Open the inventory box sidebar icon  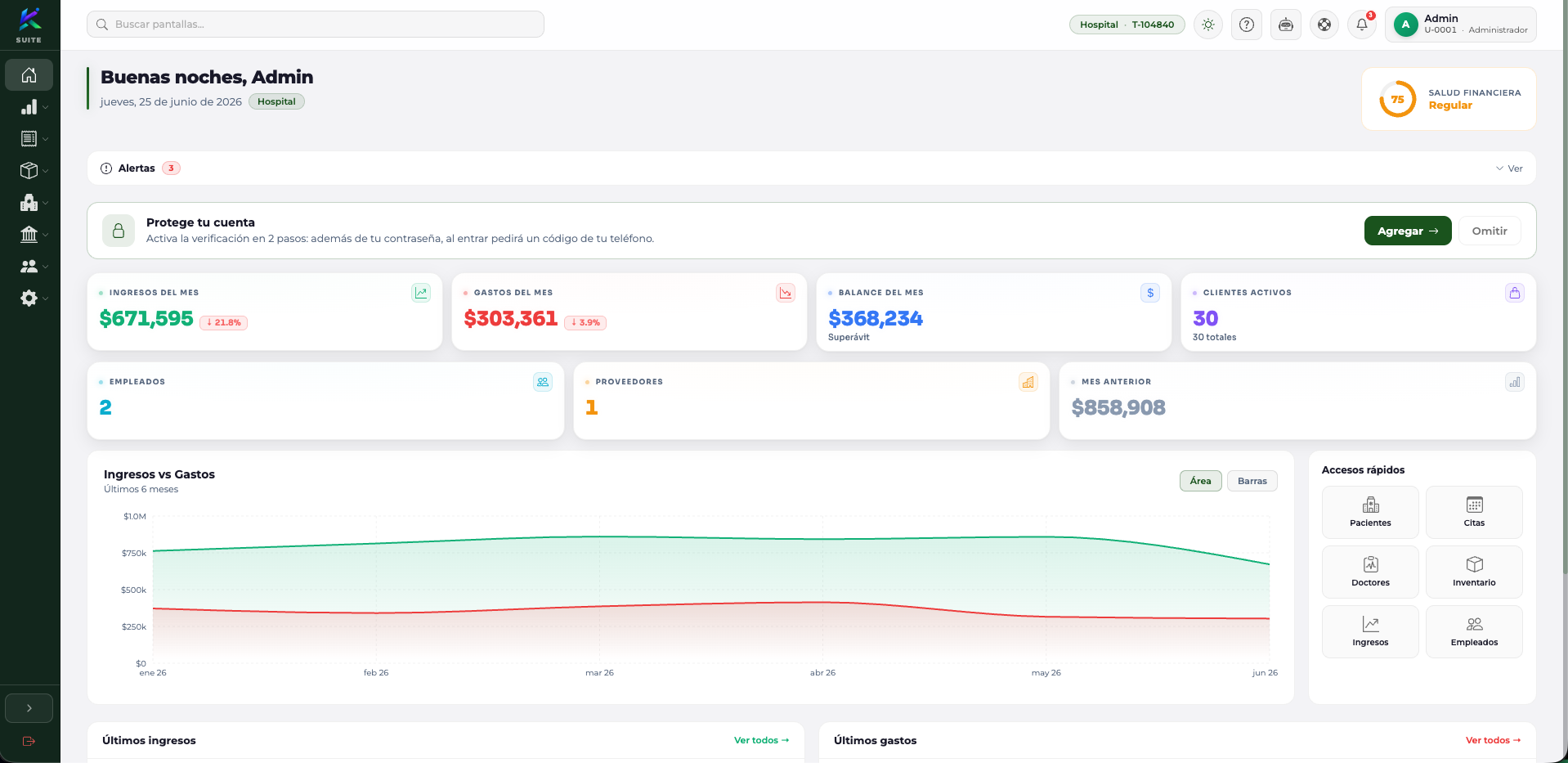[29, 170]
